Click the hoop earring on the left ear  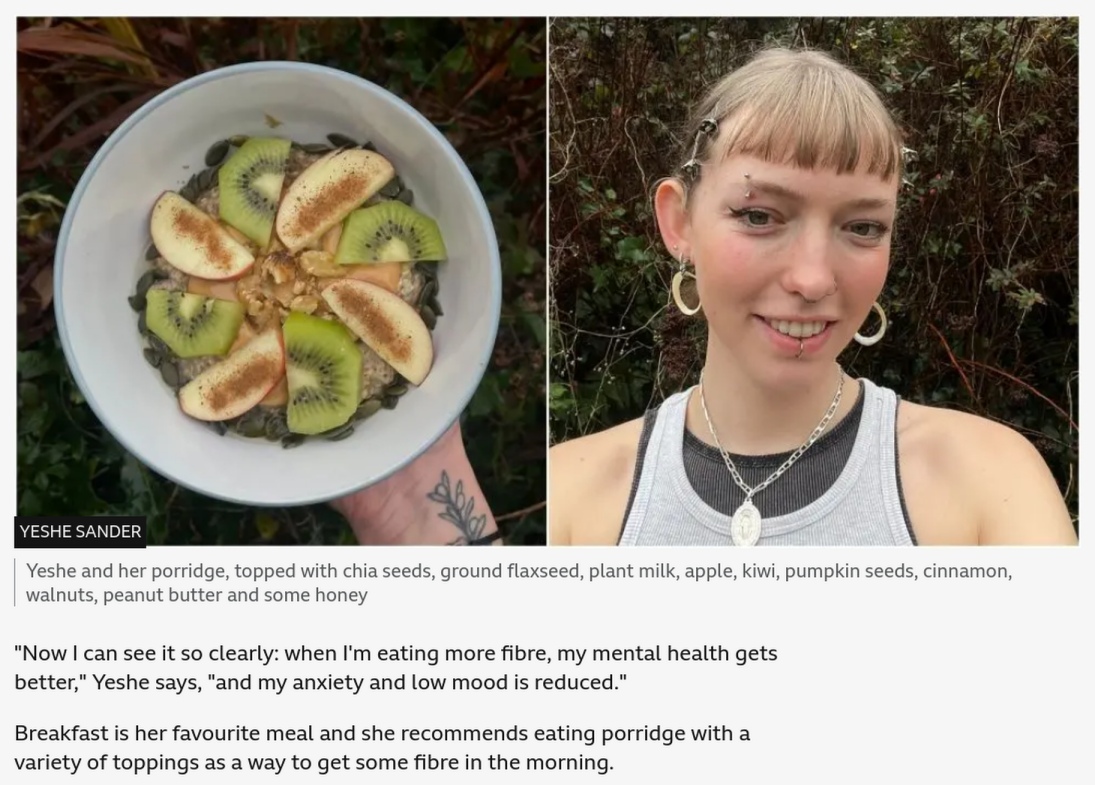(685, 292)
